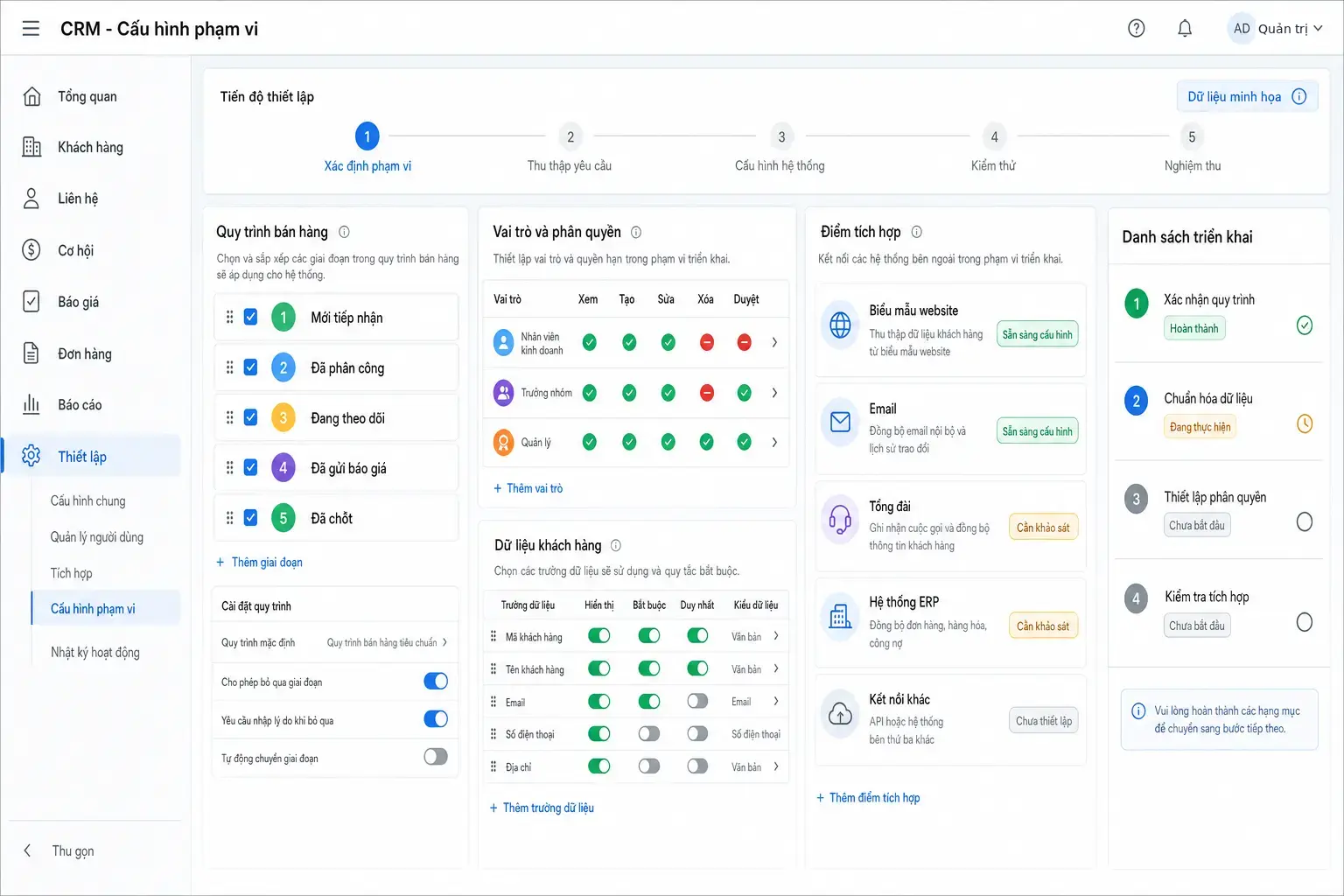Click the Dữ liệu minh họa button
1344x896 pixels.
1247,96
